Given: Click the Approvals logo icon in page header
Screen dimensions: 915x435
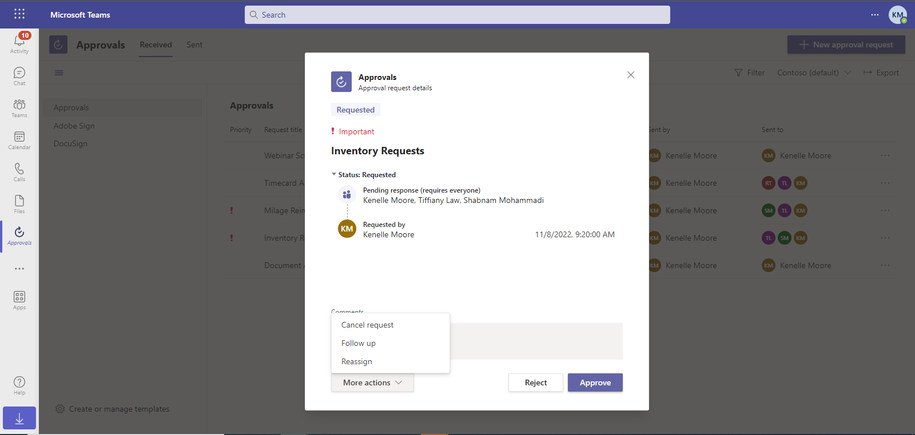Looking at the screenshot, I should pos(58,45).
